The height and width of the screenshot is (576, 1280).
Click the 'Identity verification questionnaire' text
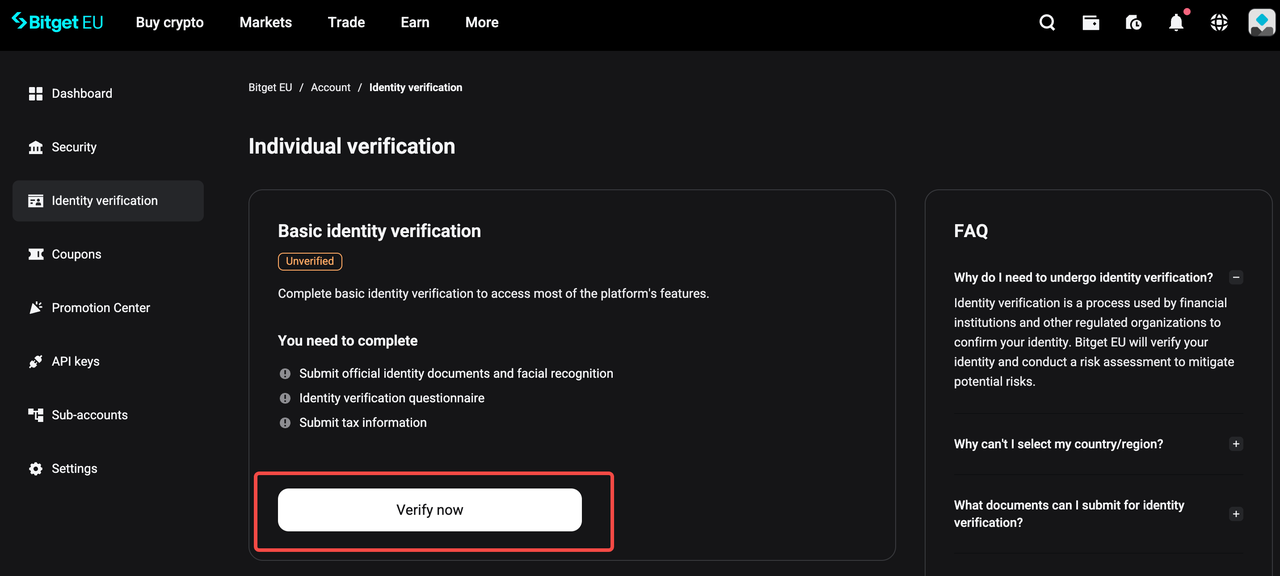click(392, 398)
